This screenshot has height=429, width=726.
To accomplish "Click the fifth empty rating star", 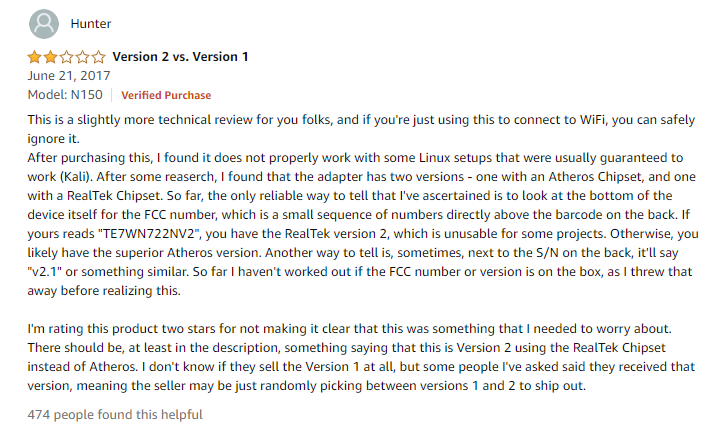I will [x=97, y=57].
